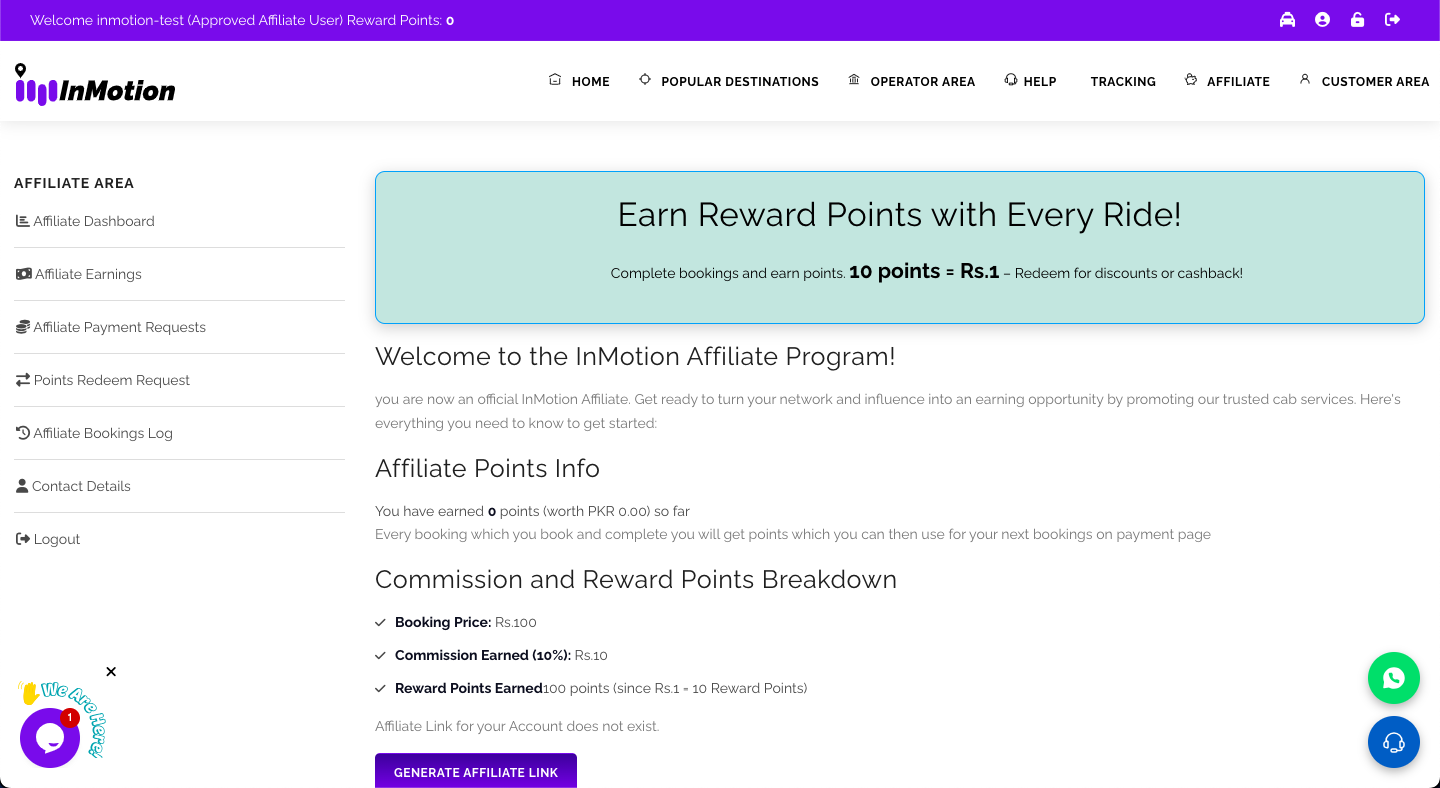This screenshot has height=788, width=1440.
Task: Dismiss the 'We Are Here' chat prompt
Action: point(111,672)
